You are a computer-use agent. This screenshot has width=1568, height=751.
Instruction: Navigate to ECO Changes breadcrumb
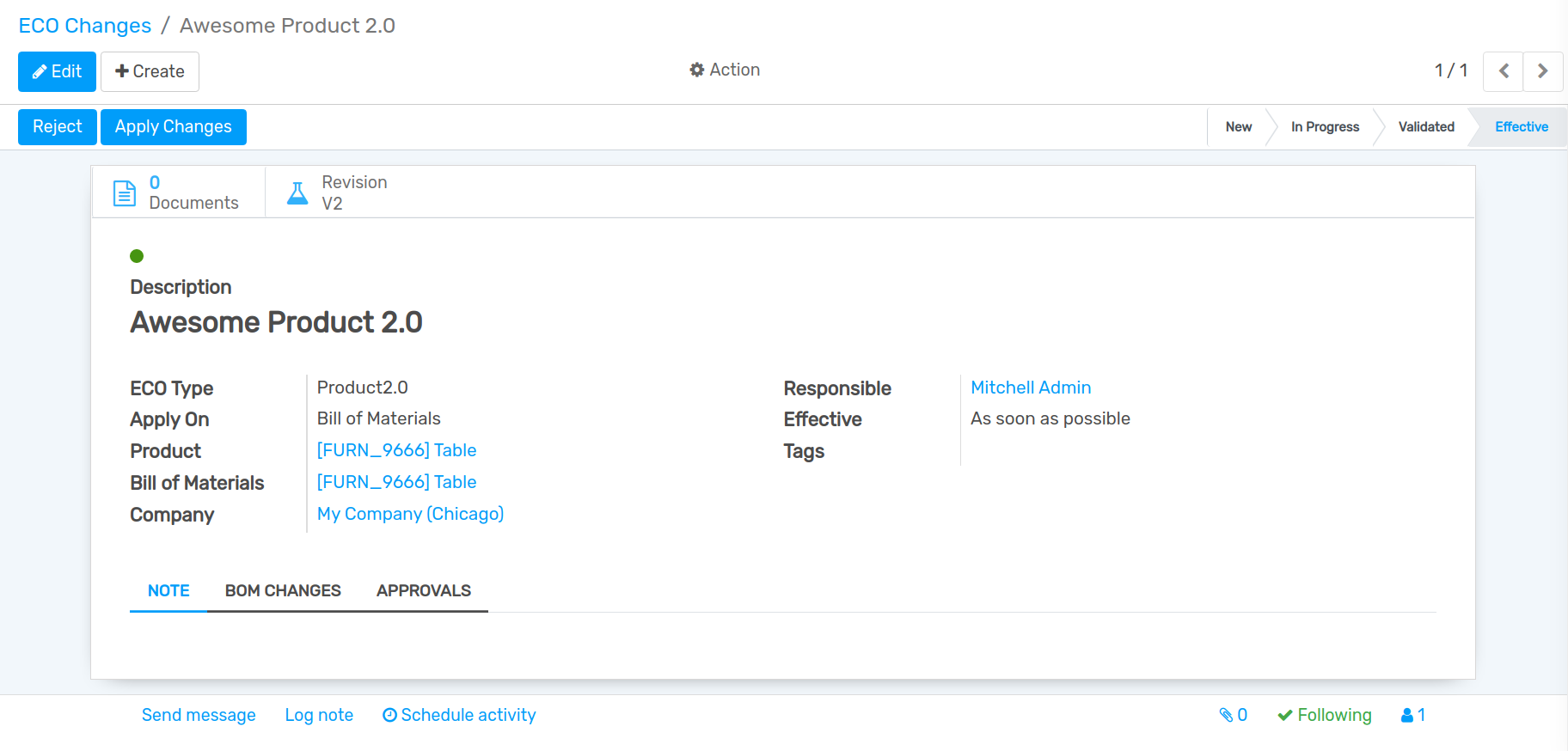click(x=85, y=26)
